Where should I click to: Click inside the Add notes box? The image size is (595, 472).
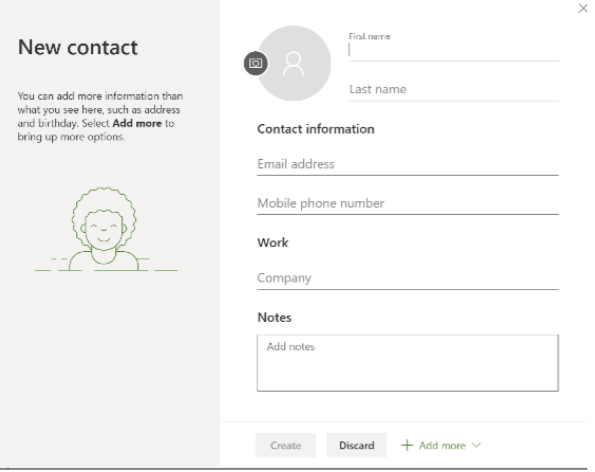pyautogui.click(x=408, y=363)
